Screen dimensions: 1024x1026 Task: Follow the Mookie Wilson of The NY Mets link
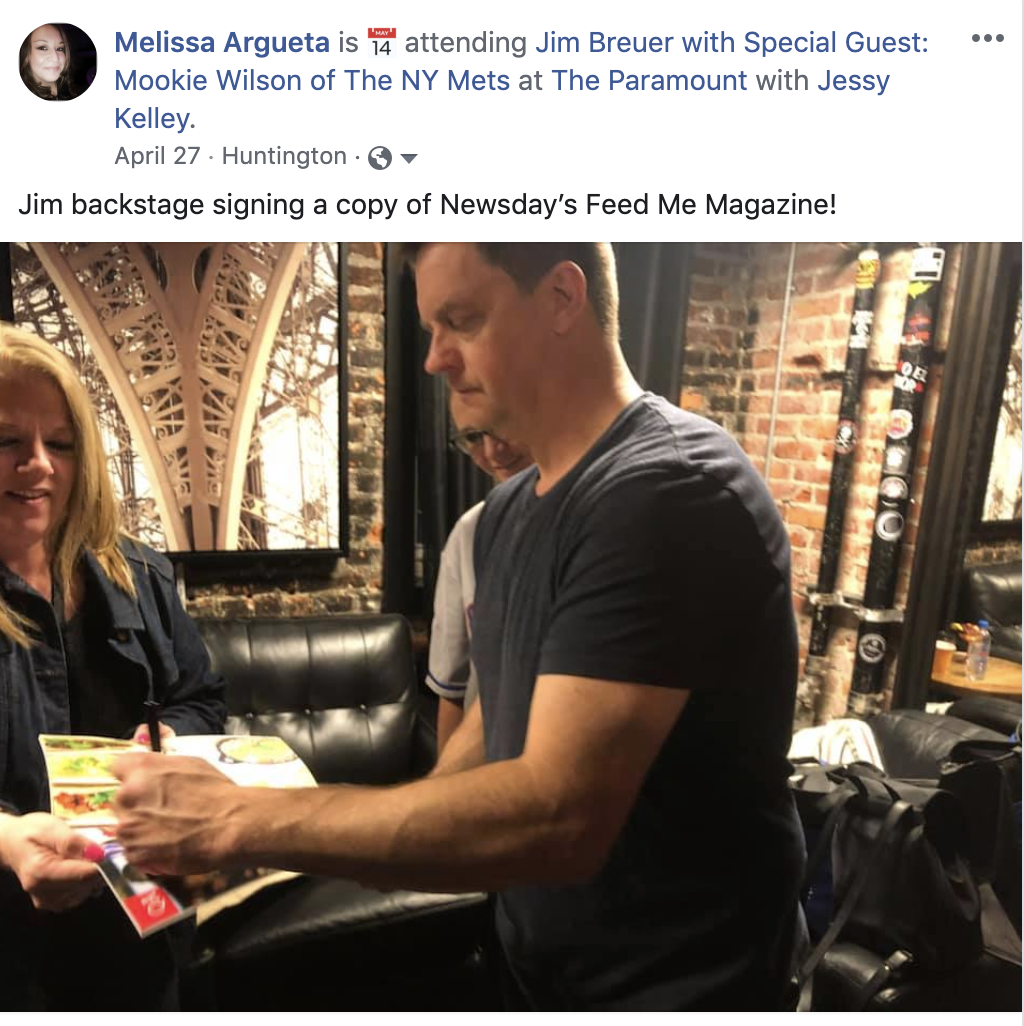(312, 80)
